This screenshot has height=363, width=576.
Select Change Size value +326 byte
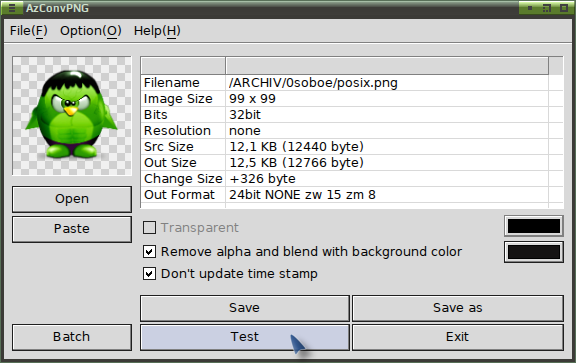pos(262,179)
